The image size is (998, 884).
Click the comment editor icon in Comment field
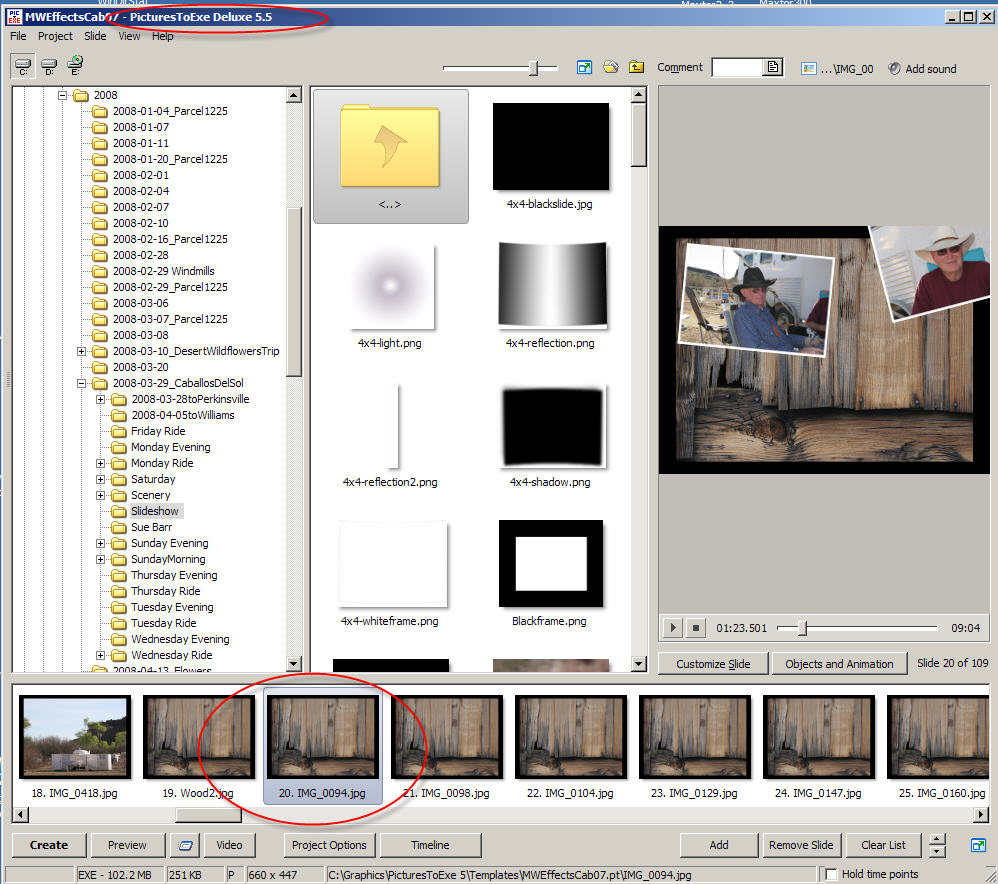(772, 68)
